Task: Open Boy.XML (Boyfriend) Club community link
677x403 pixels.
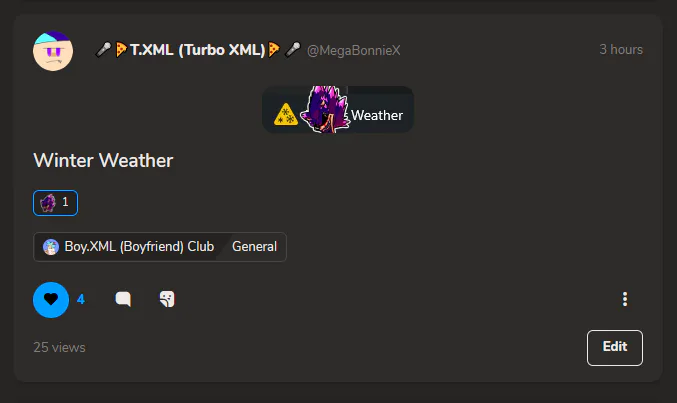Action: coord(129,247)
